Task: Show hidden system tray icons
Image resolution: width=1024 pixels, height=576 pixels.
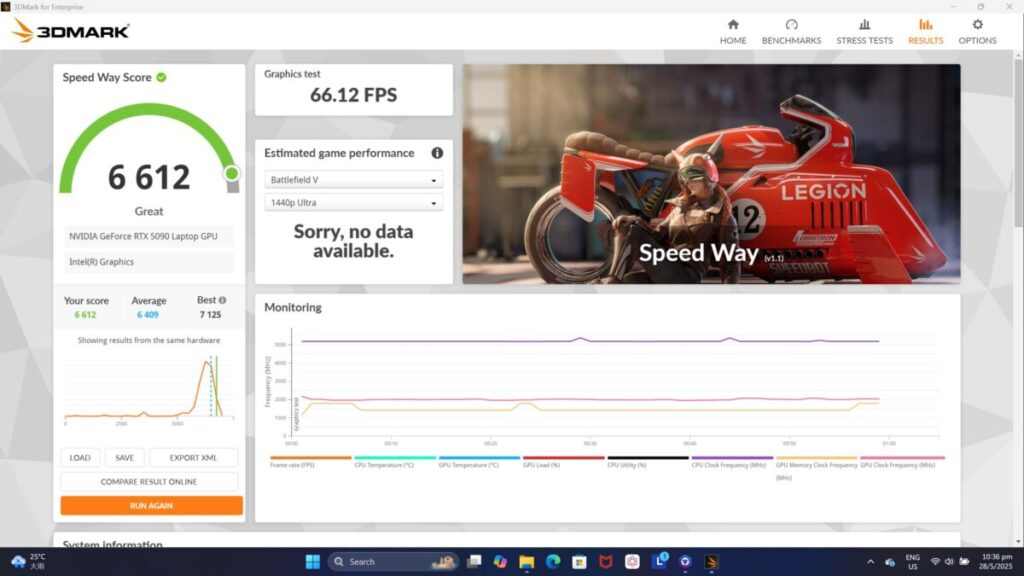Action: 871,562
